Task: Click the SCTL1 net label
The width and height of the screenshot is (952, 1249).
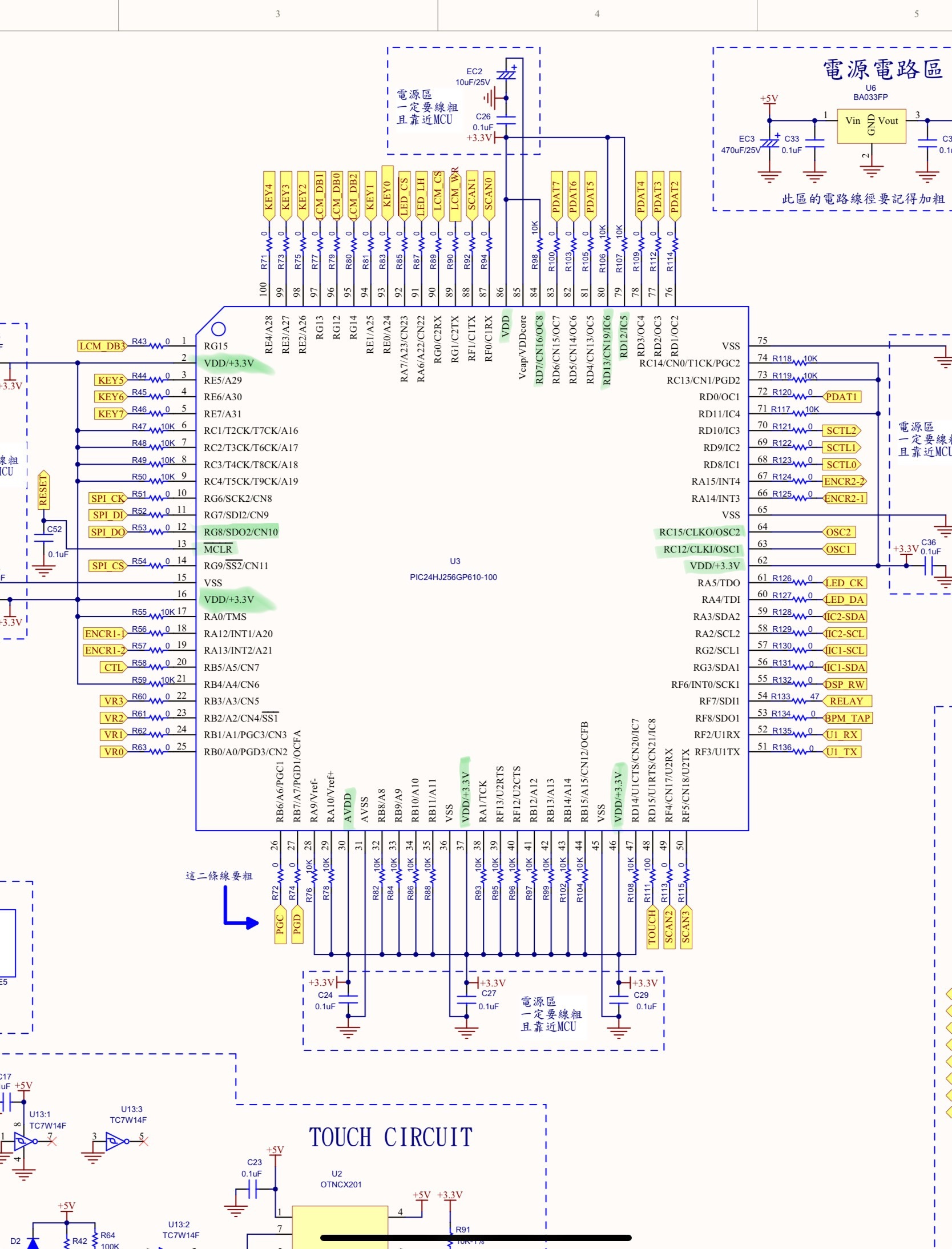Action: [842, 448]
